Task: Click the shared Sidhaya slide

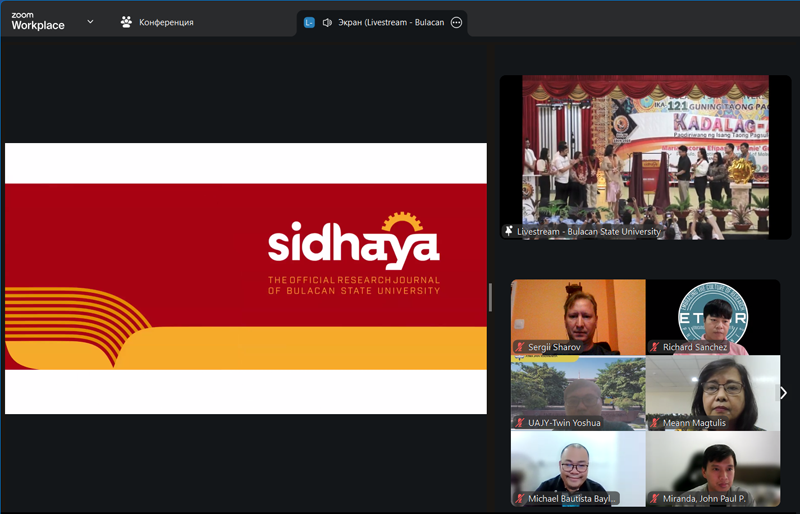Action: click(245, 278)
